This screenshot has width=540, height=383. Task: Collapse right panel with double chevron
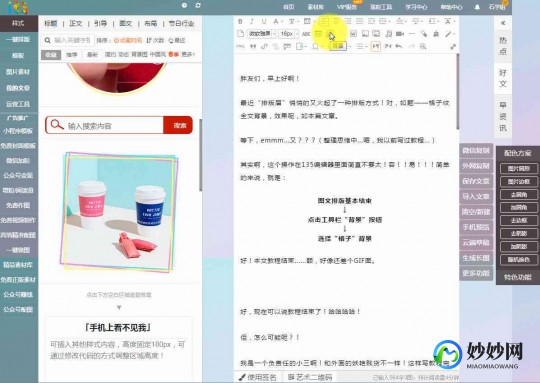pos(503,23)
